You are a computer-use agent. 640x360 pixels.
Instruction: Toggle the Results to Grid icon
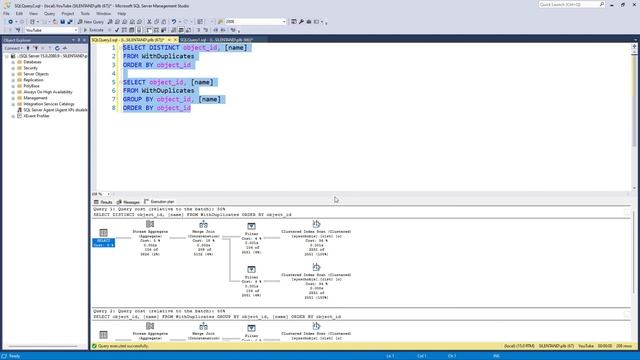pos(181,30)
